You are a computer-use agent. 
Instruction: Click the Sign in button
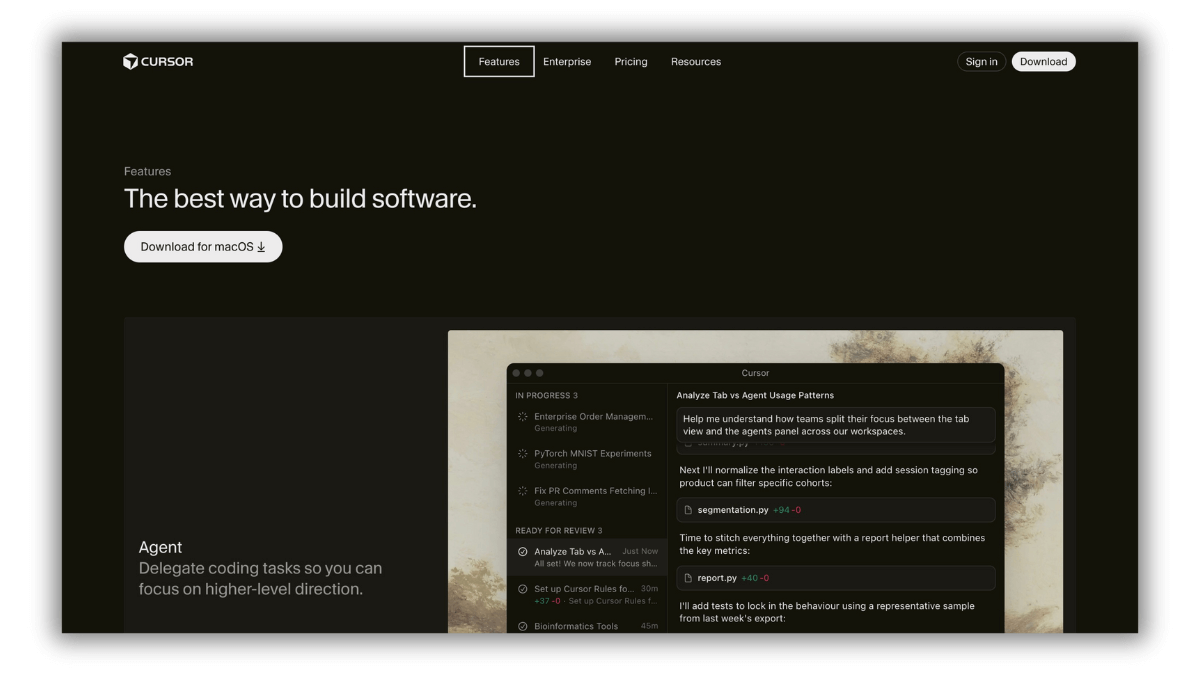pos(981,62)
